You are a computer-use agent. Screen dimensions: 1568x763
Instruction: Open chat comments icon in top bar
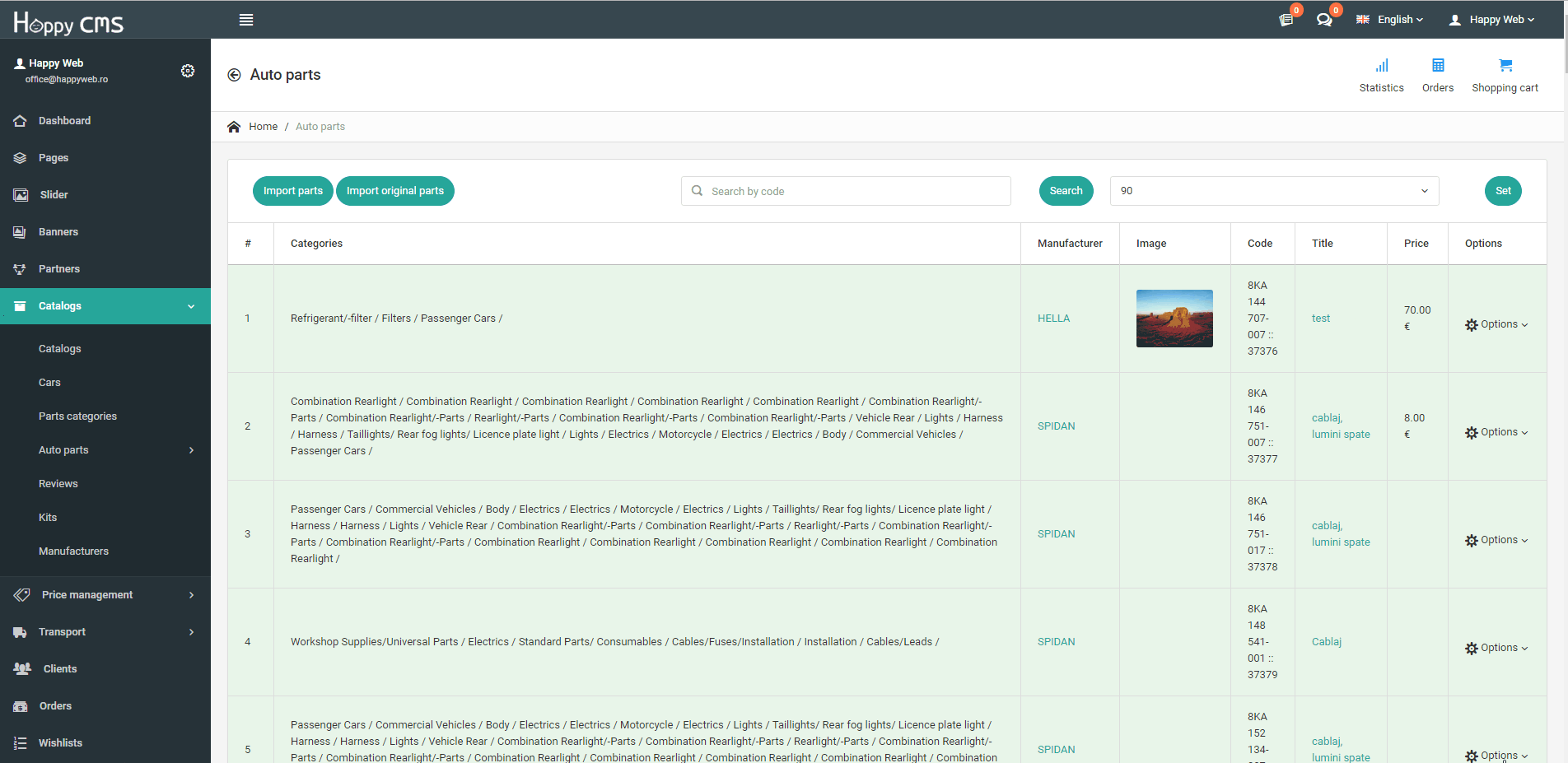(x=1324, y=20)
